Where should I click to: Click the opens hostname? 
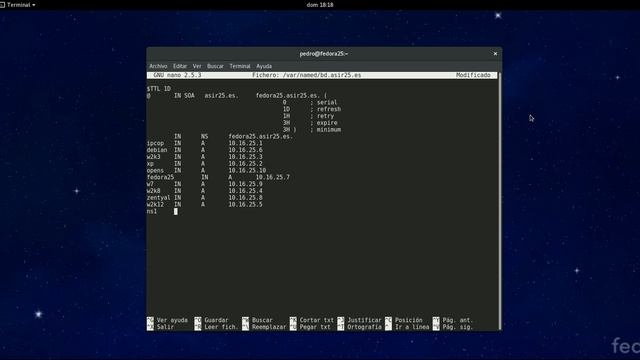point(156,171)
